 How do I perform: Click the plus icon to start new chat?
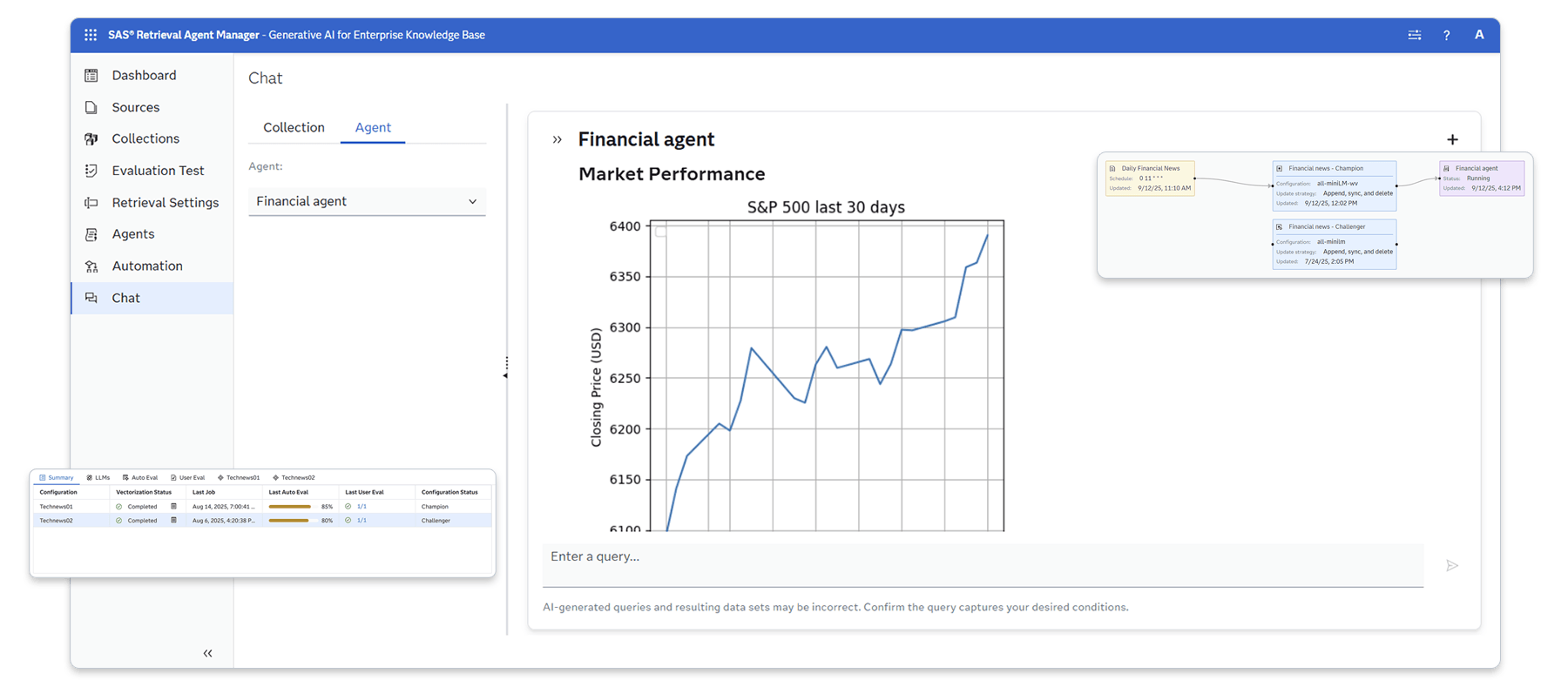tap(1452, 139)
